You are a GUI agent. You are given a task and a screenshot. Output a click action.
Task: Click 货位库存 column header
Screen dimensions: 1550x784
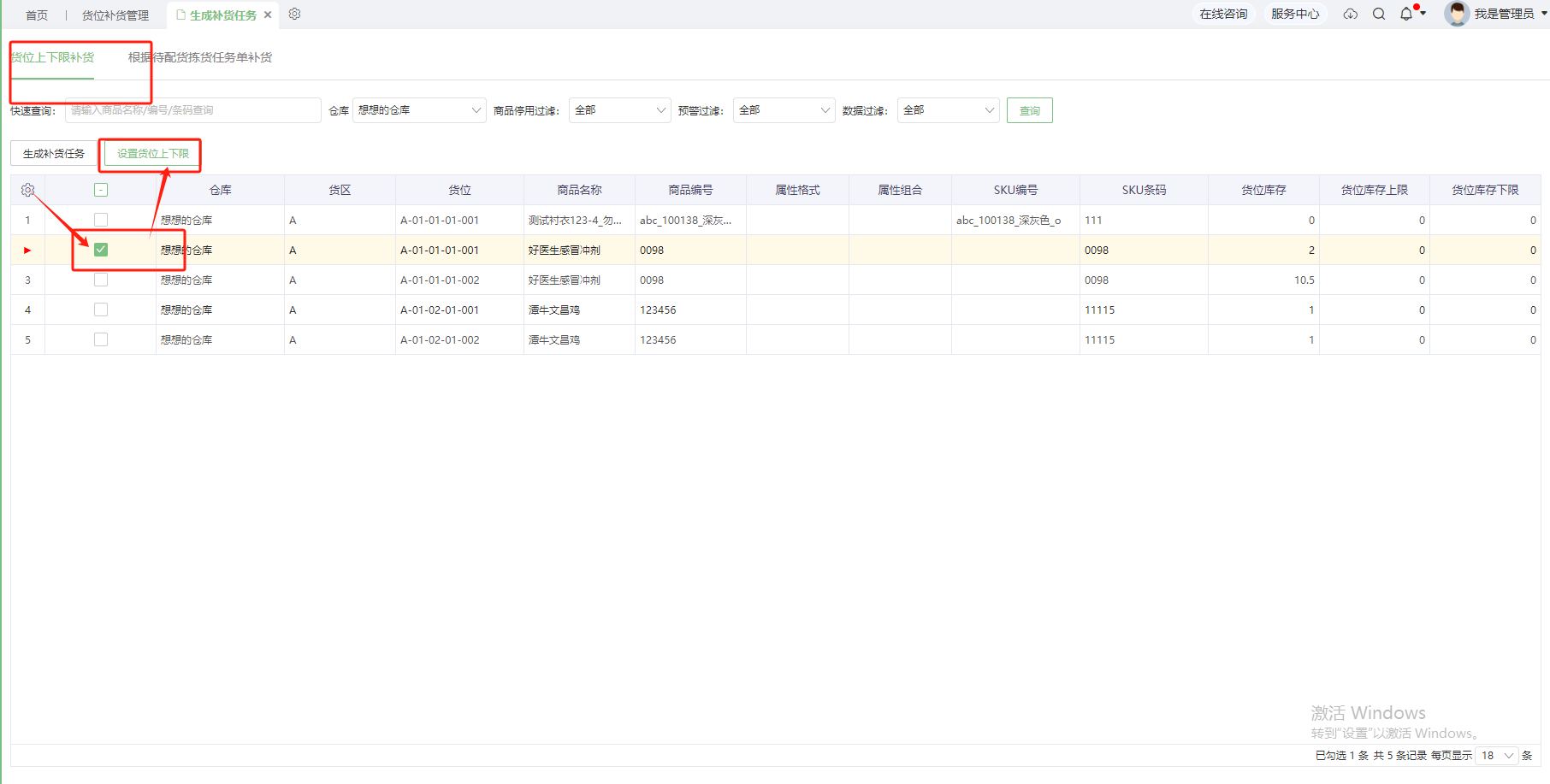[1264, 190]
